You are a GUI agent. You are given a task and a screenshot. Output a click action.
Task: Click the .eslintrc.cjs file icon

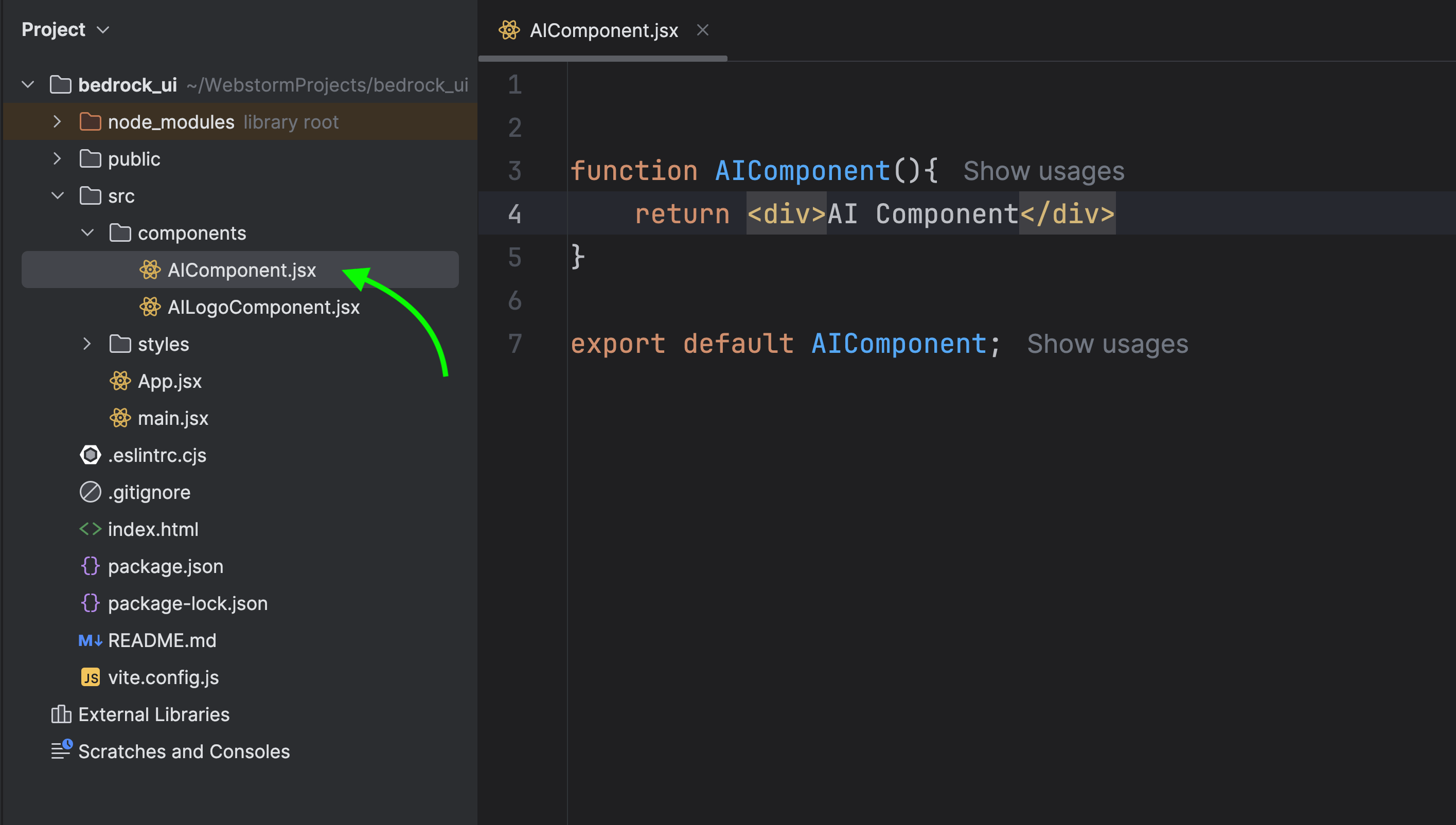91,454
